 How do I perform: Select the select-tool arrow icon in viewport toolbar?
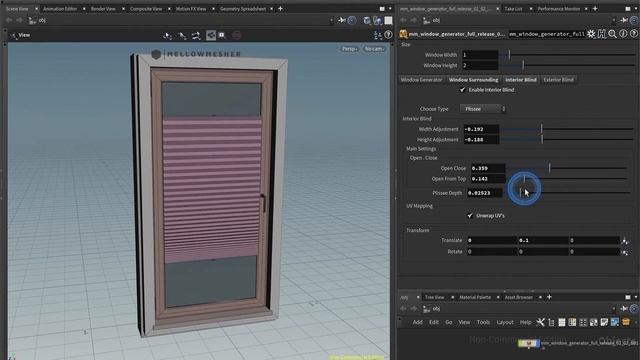[167, 36]
